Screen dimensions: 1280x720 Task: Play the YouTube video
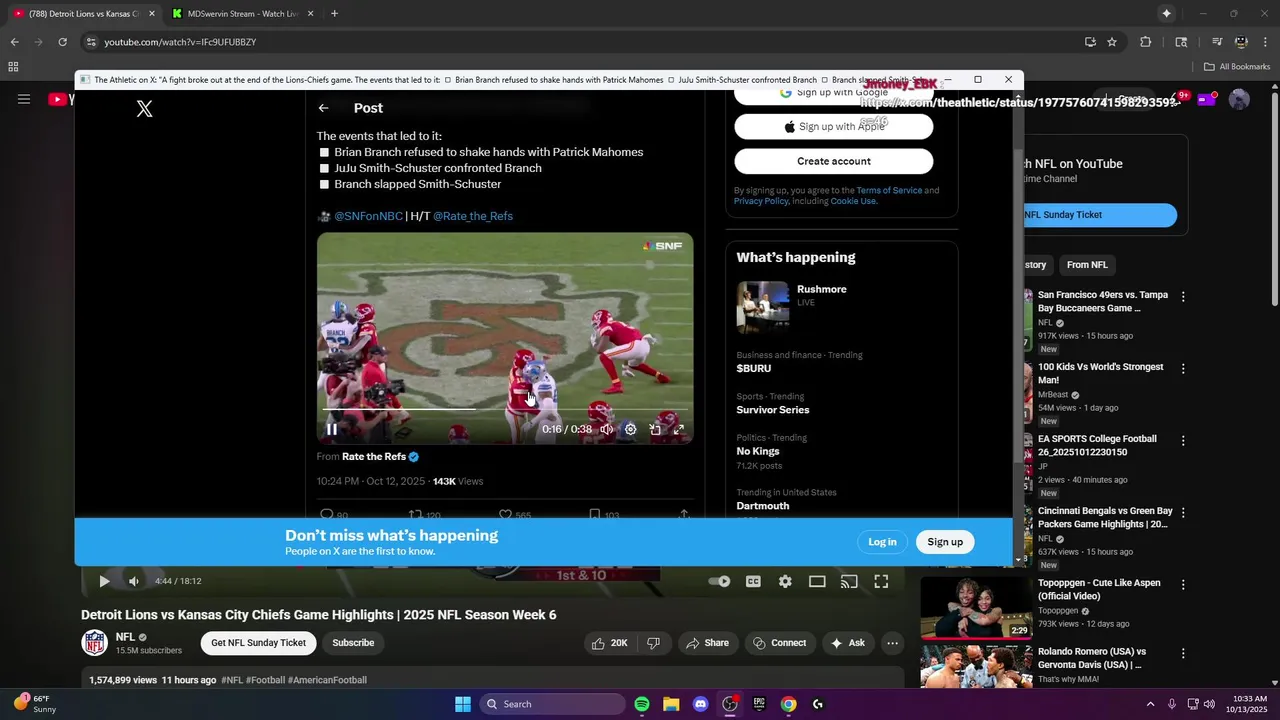[x=104, y=581]
